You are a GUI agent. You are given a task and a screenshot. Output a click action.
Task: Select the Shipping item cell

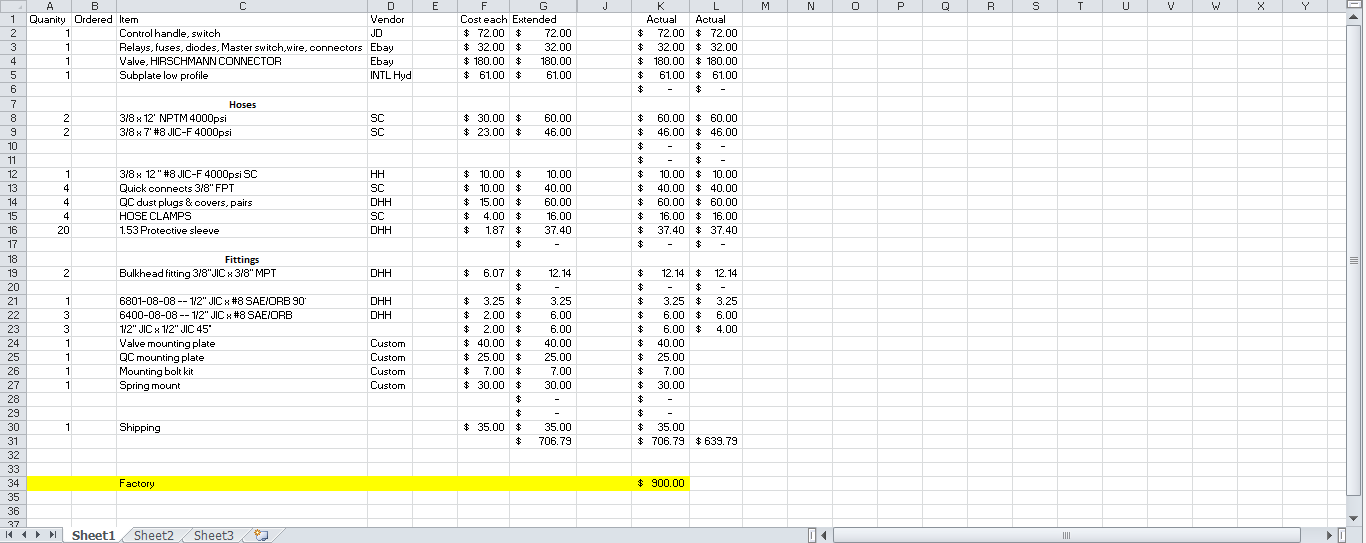point(242,427)
